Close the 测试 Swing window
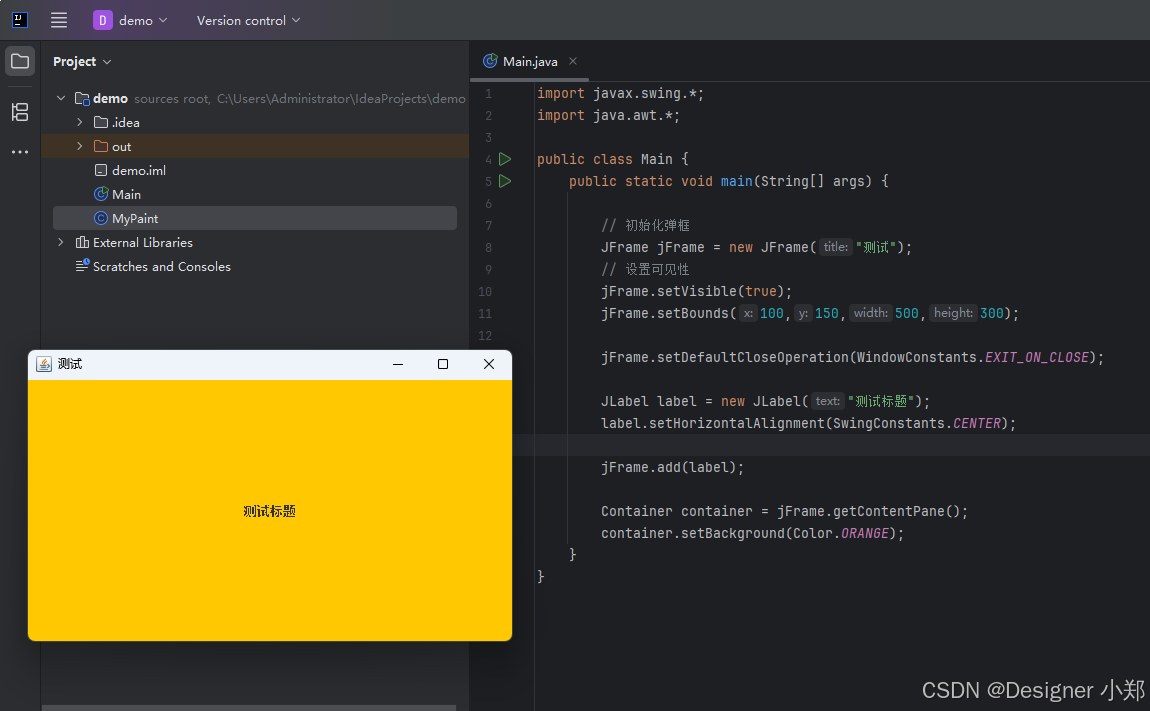 pyautogui.click(x=488, y=364)
